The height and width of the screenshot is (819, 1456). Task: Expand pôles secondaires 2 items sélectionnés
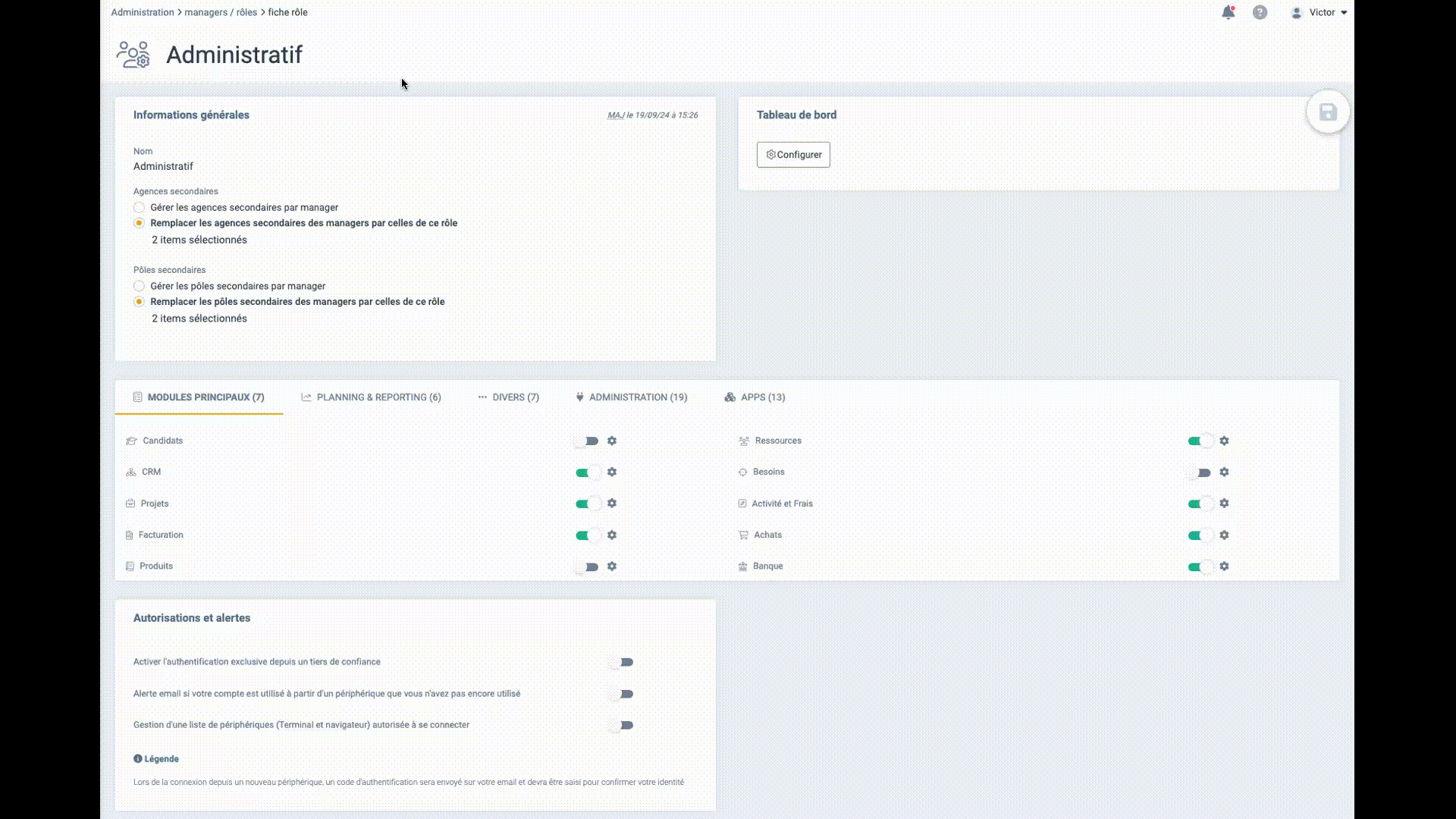[x=199, y=318]
